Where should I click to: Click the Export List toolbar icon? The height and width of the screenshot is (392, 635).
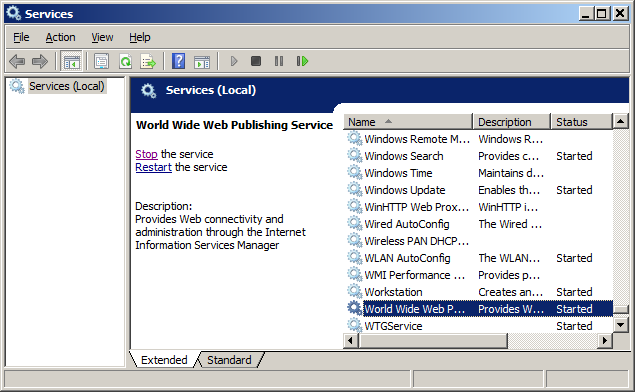coord(148,62)
